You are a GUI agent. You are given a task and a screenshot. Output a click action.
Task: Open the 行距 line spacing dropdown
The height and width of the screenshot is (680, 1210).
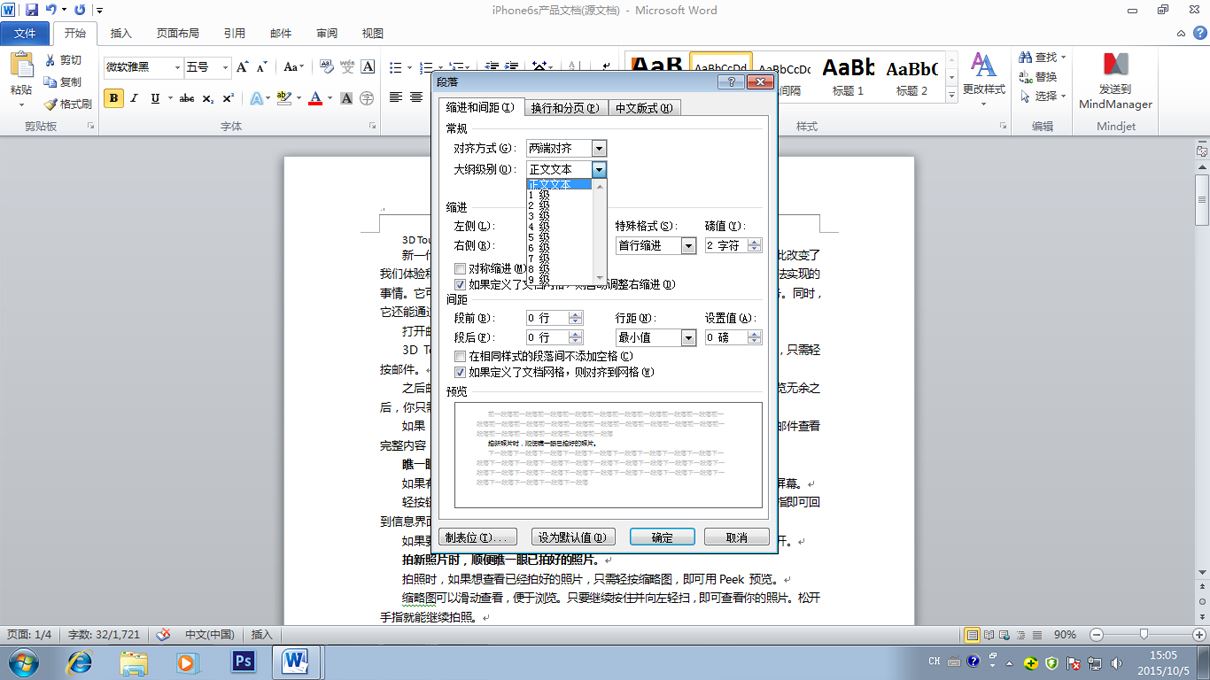click(688, 338)
